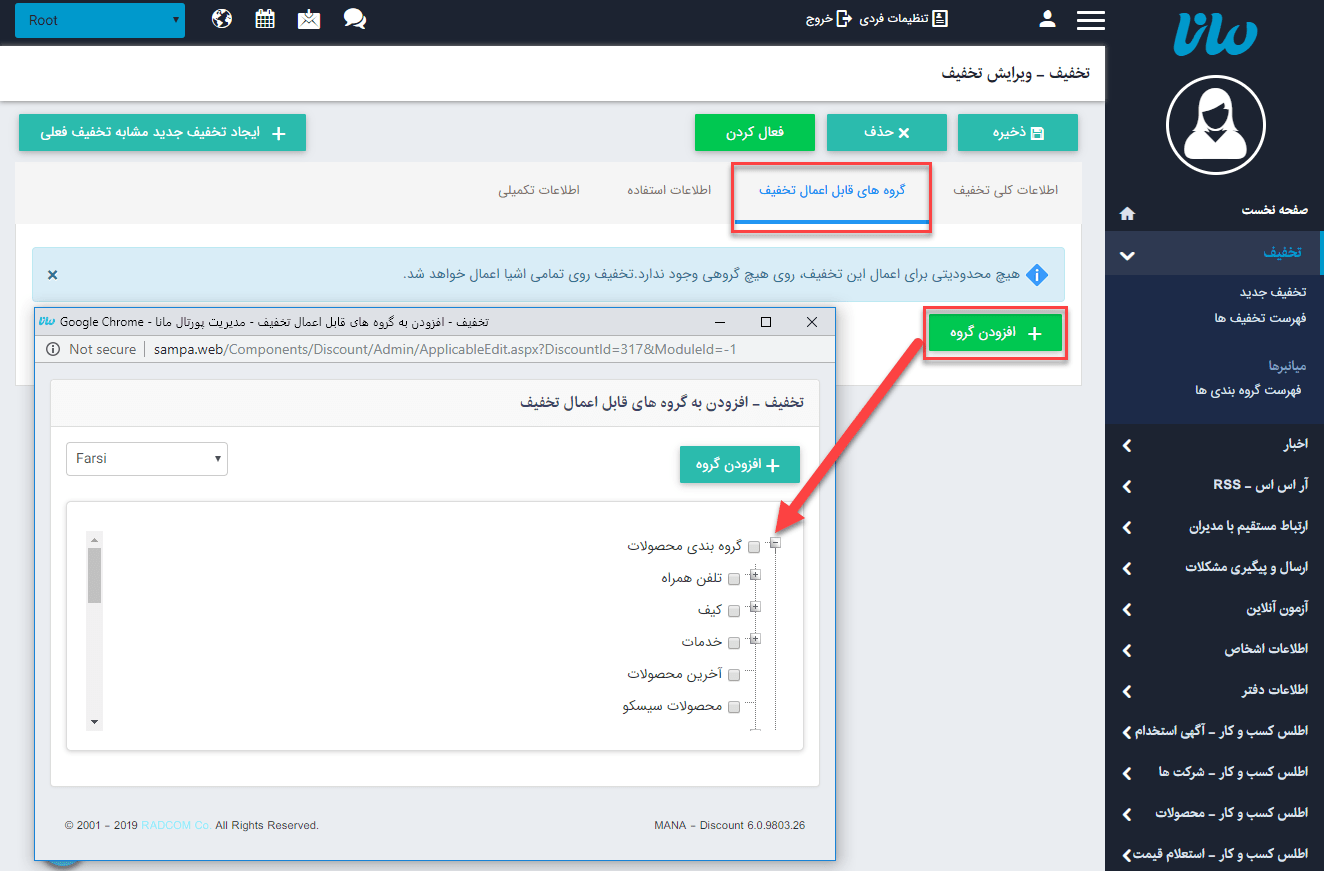Open the Root dropdown selector
The image size is (1324, 871).
point(99,19)
